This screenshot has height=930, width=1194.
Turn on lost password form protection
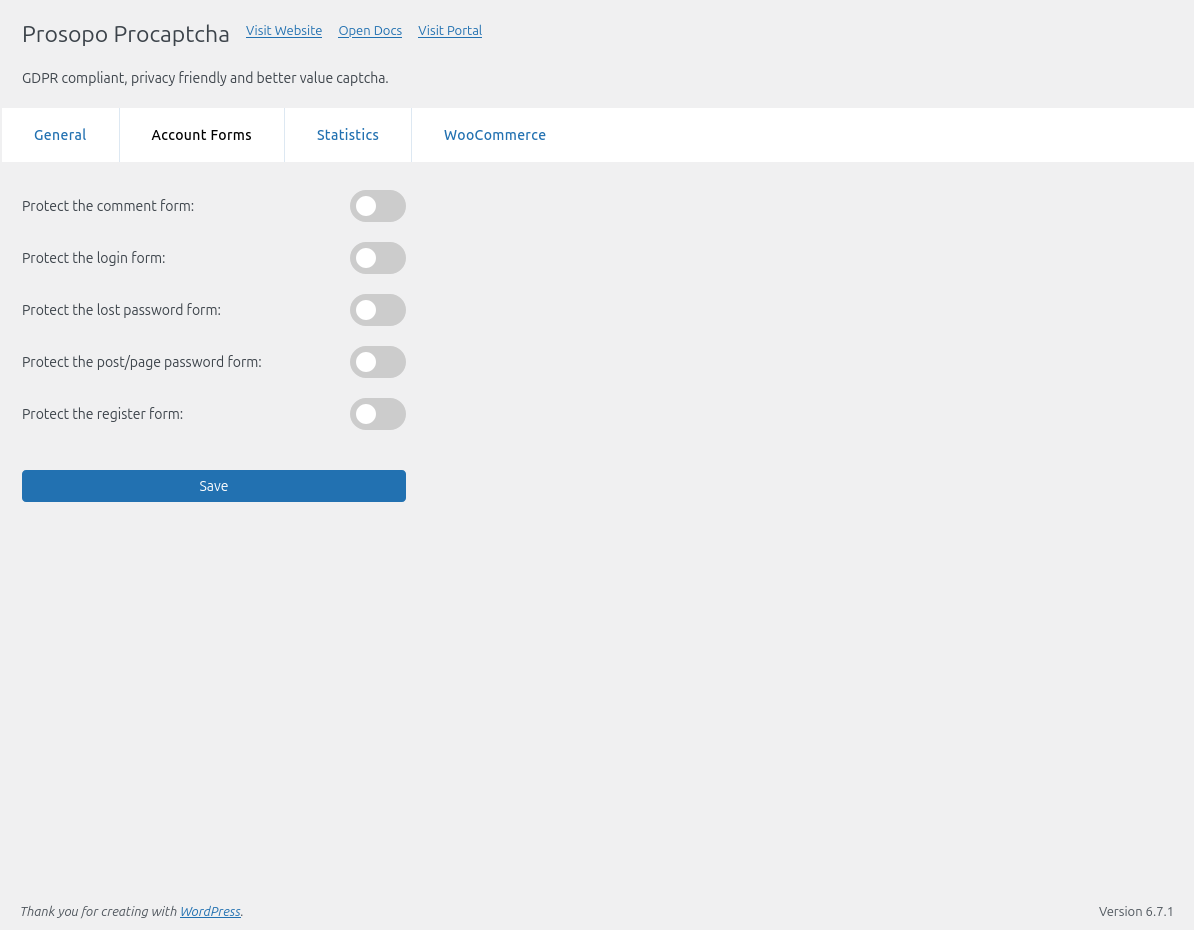378,310
